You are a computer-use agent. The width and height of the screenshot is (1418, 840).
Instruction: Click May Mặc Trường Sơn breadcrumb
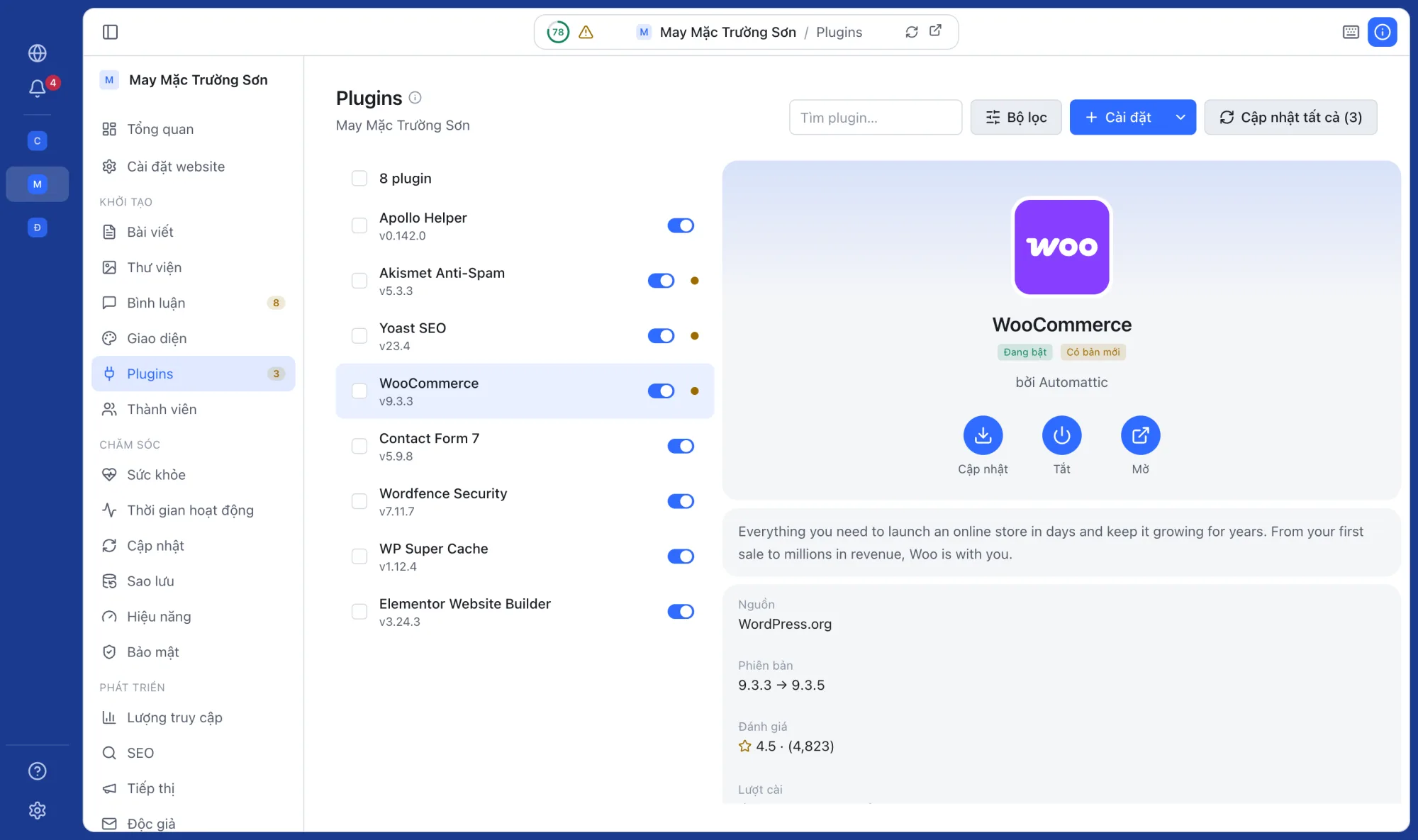click(x=727, y=32)
